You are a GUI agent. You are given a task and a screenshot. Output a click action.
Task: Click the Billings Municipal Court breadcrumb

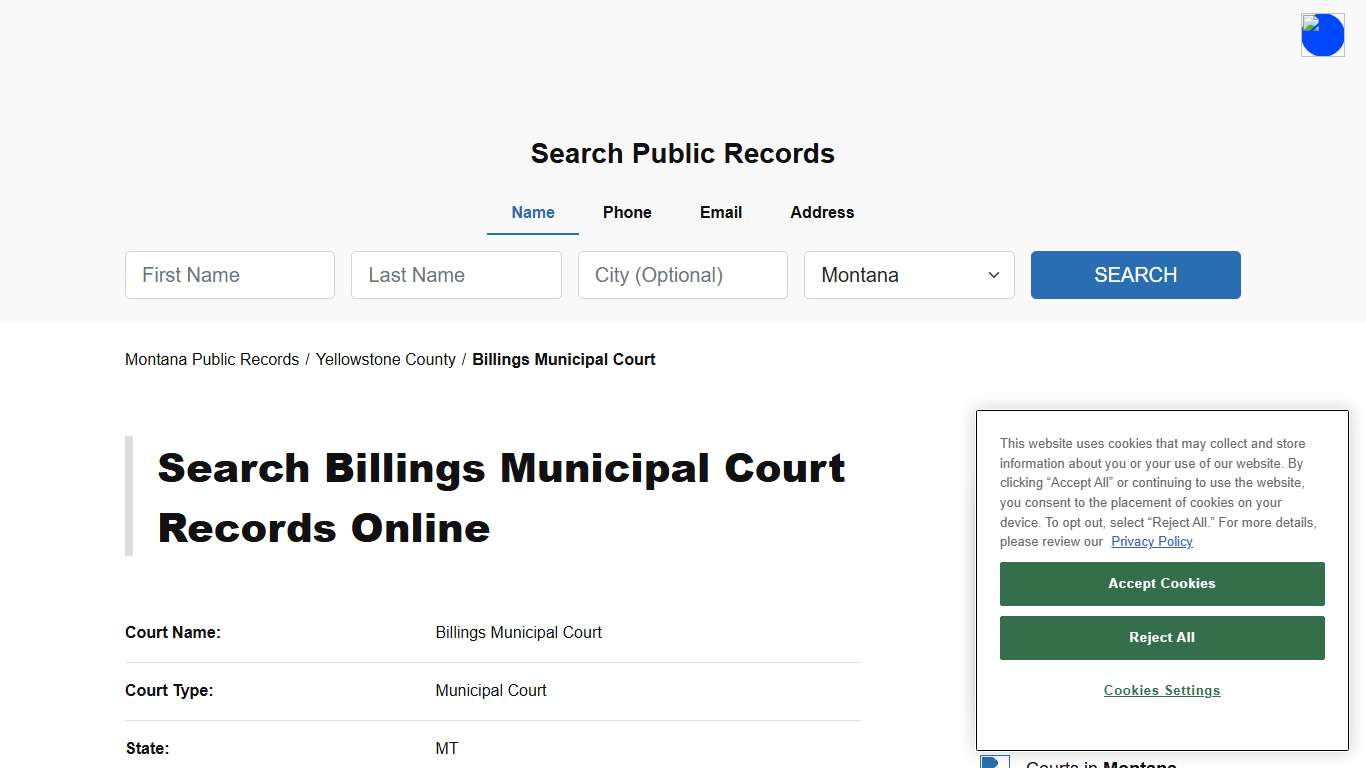pos(563,359)
